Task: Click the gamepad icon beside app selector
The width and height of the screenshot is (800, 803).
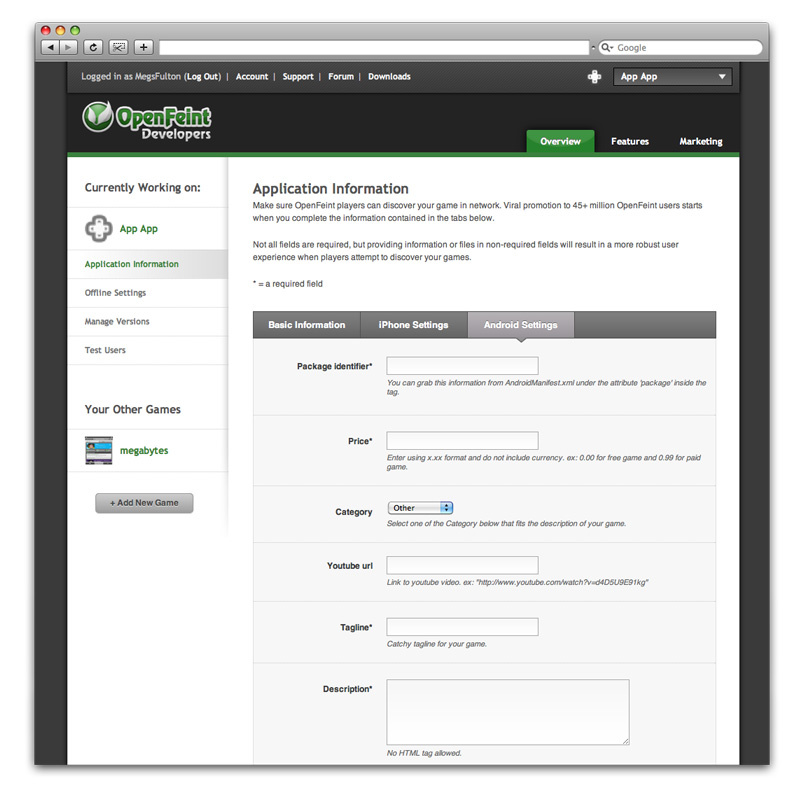Action: click(x=594, y=77)
